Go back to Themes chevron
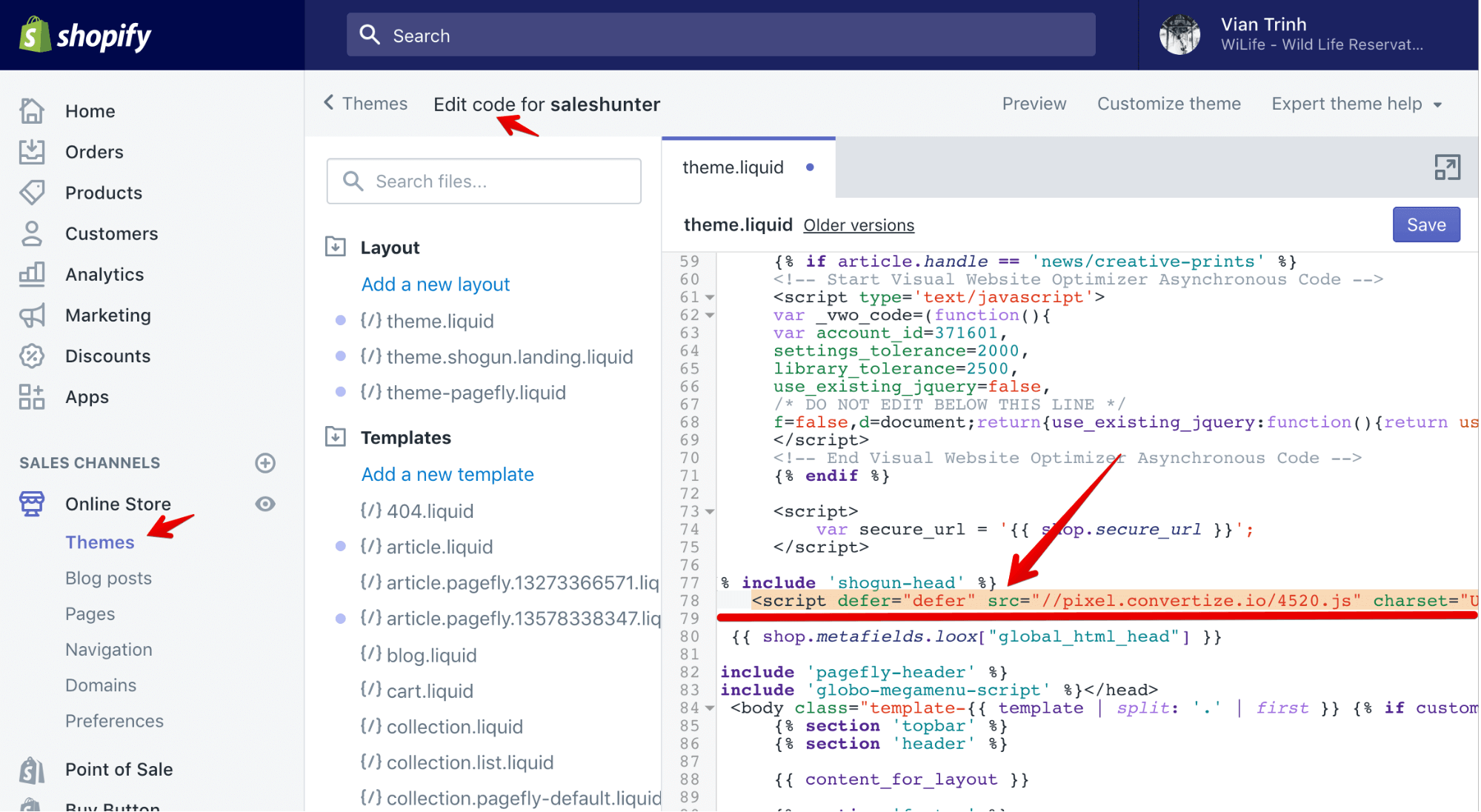The width and height of the screenshot is (1481, 812). click(x=329, y=103)
